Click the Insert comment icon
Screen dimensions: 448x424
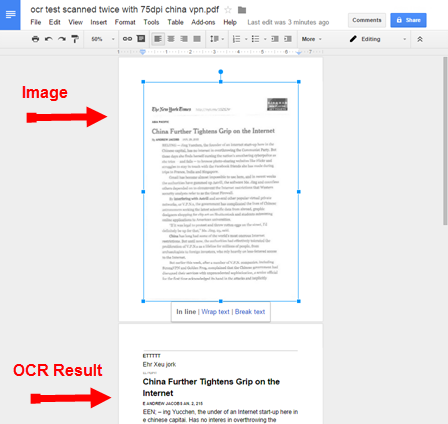141,39
